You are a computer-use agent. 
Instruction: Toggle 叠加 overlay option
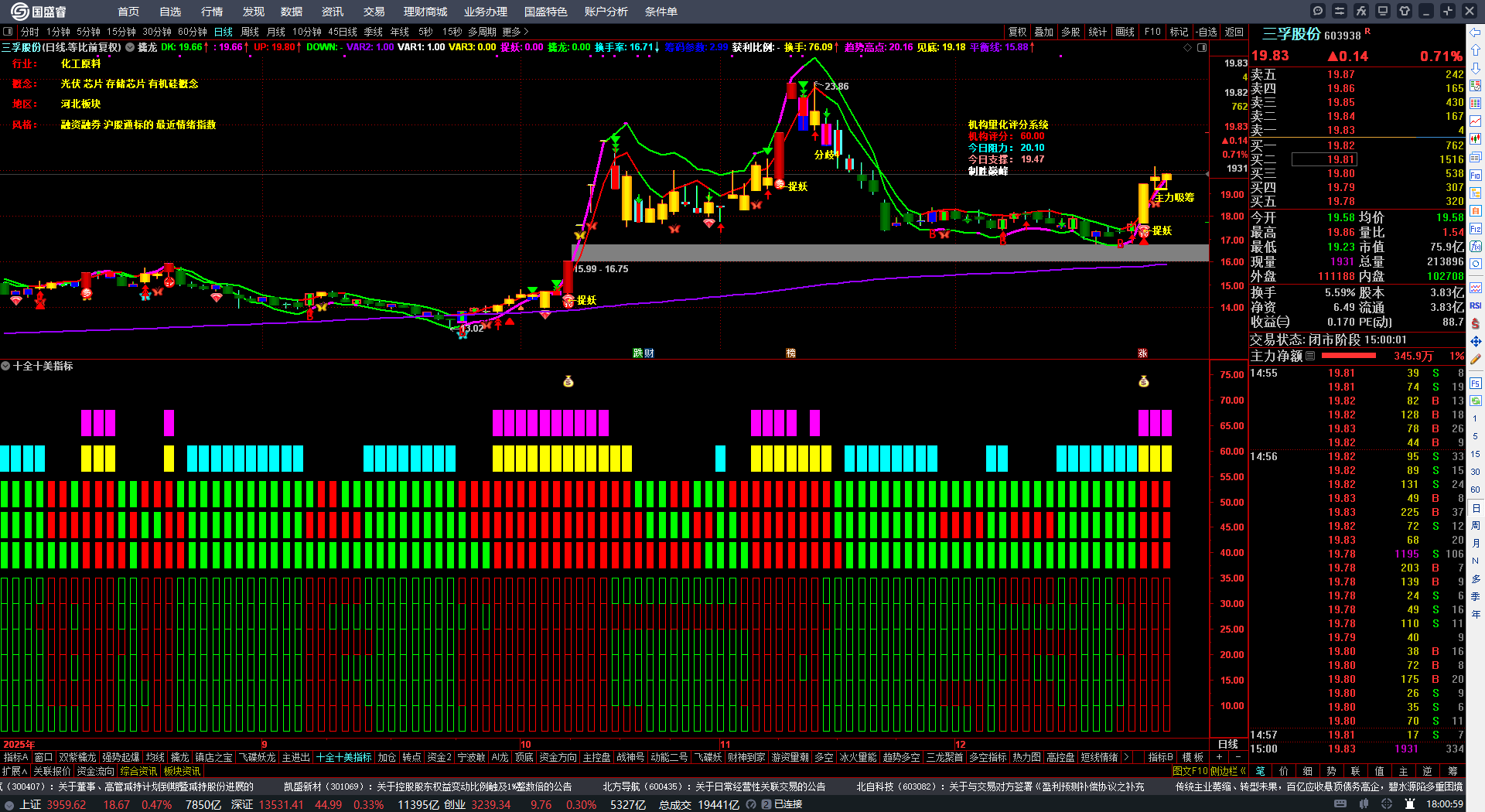(x=1044, y=32)
